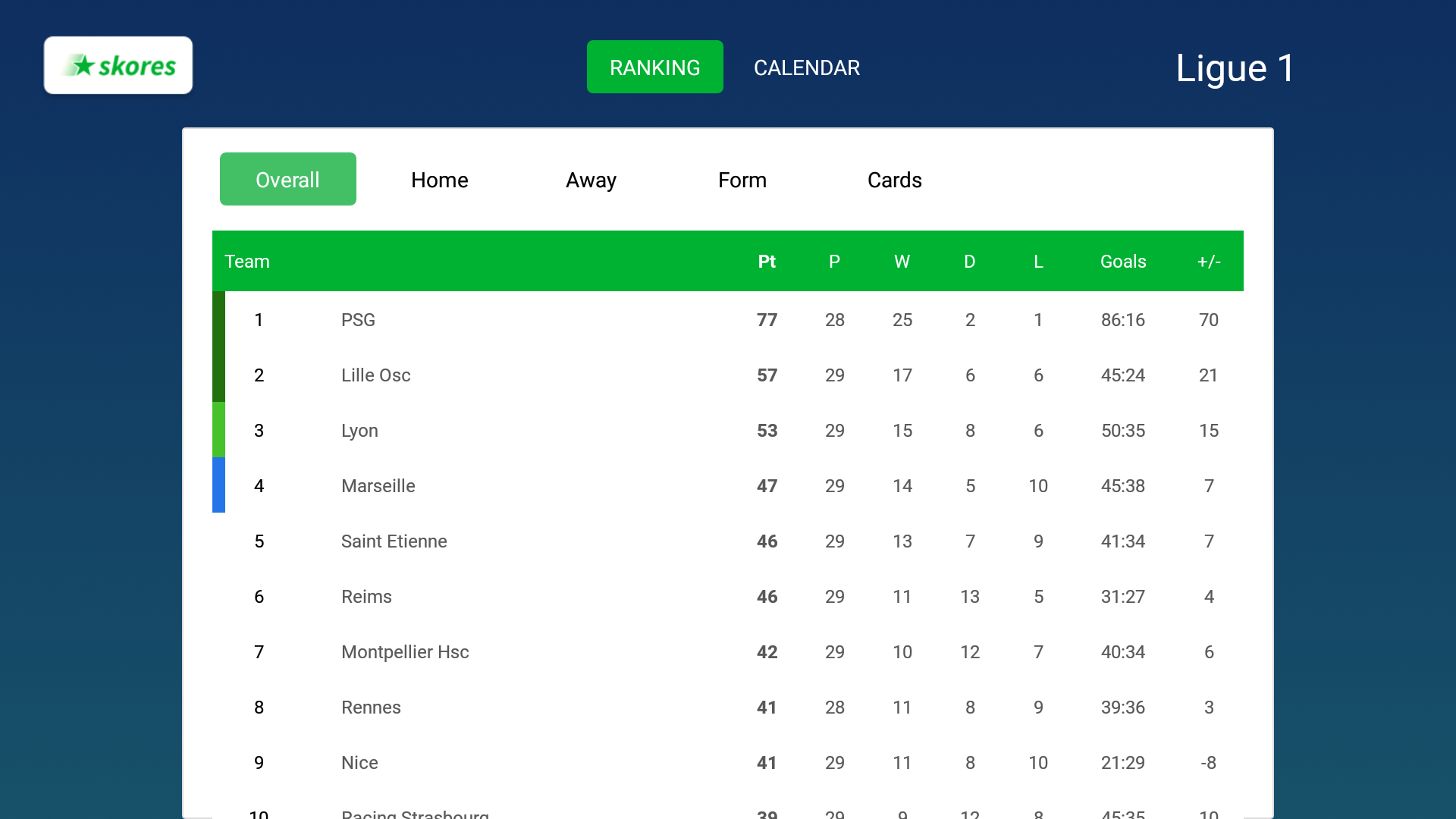Open the CALENDAR tab
This screenshot has height=819, width=1456.
(x=806, y=67)
